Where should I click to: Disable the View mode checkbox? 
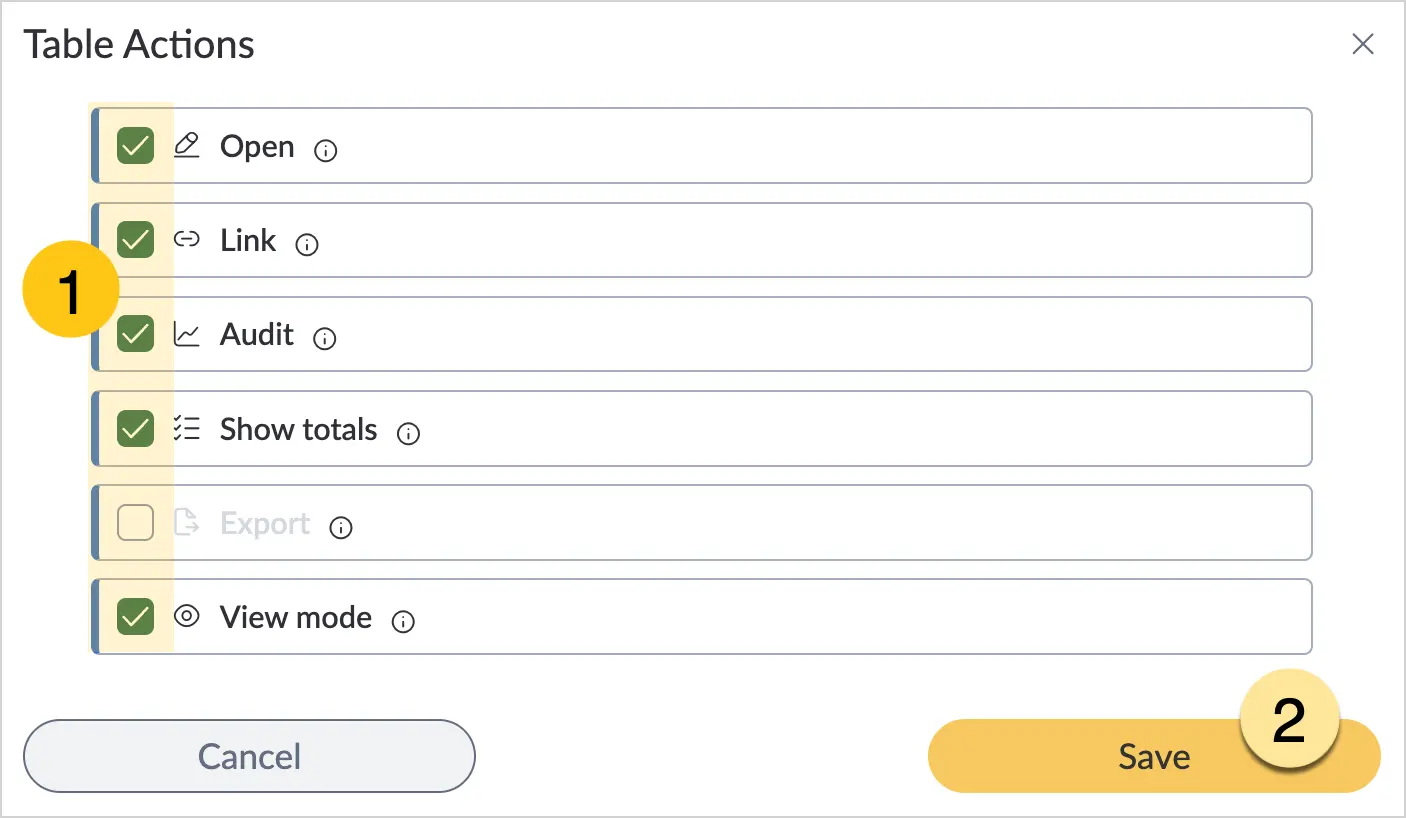pos(136,616)
